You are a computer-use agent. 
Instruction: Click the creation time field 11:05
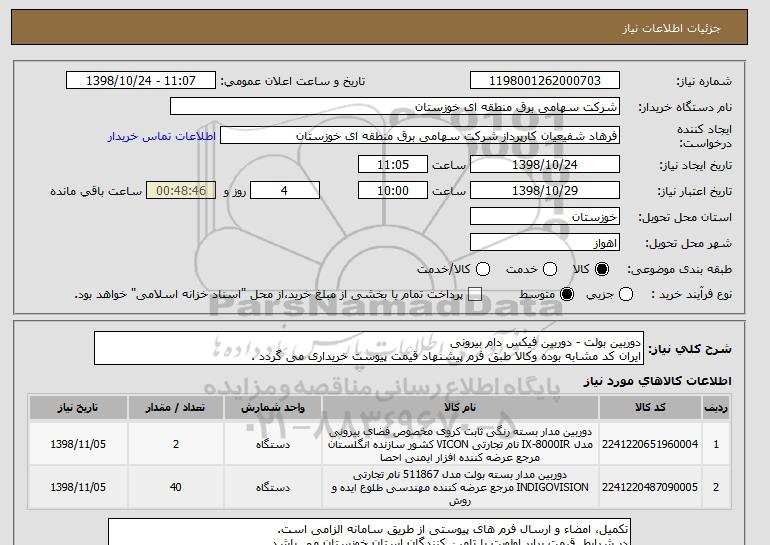pos(393,164)
